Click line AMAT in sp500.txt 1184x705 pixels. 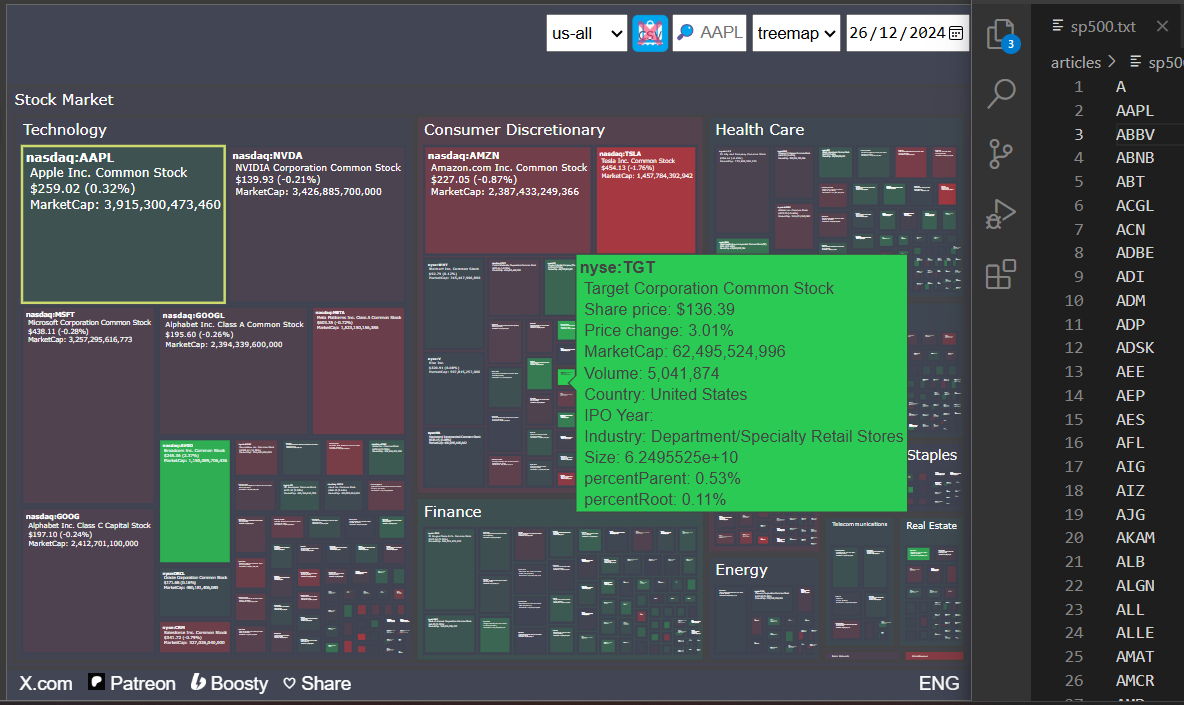pos(1135,657)
